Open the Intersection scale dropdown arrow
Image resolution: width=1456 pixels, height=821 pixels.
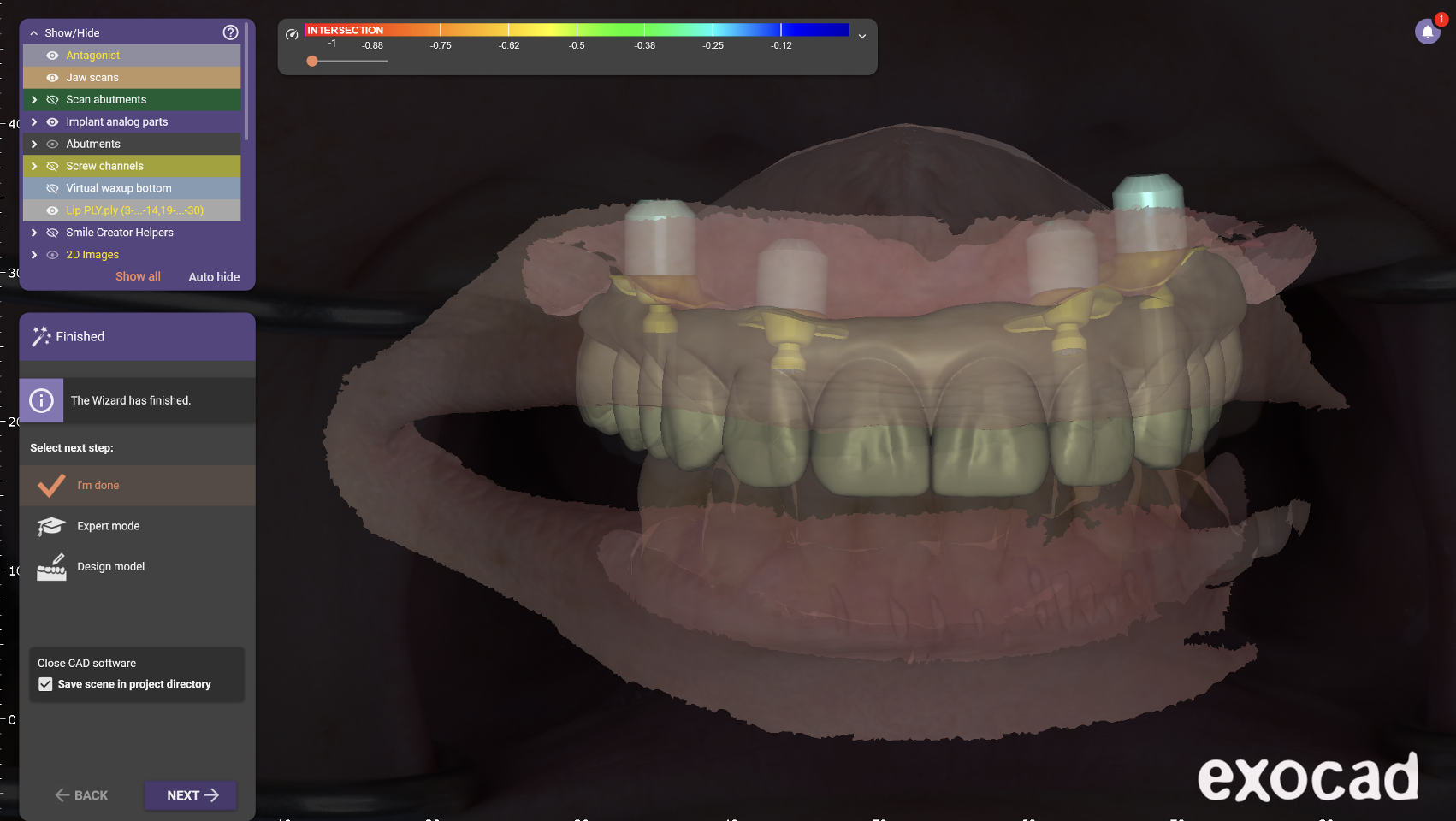pyautogui.click(x=862, y=37)
